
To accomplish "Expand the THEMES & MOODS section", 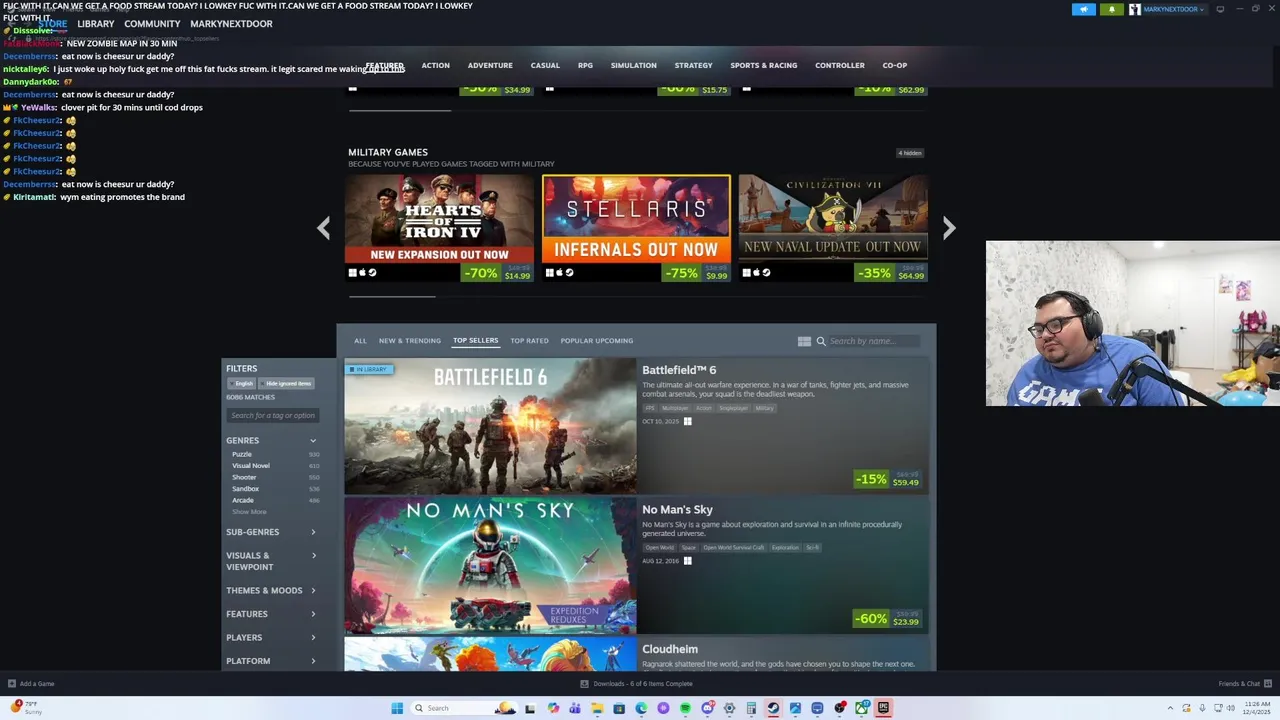I will 271,591.
